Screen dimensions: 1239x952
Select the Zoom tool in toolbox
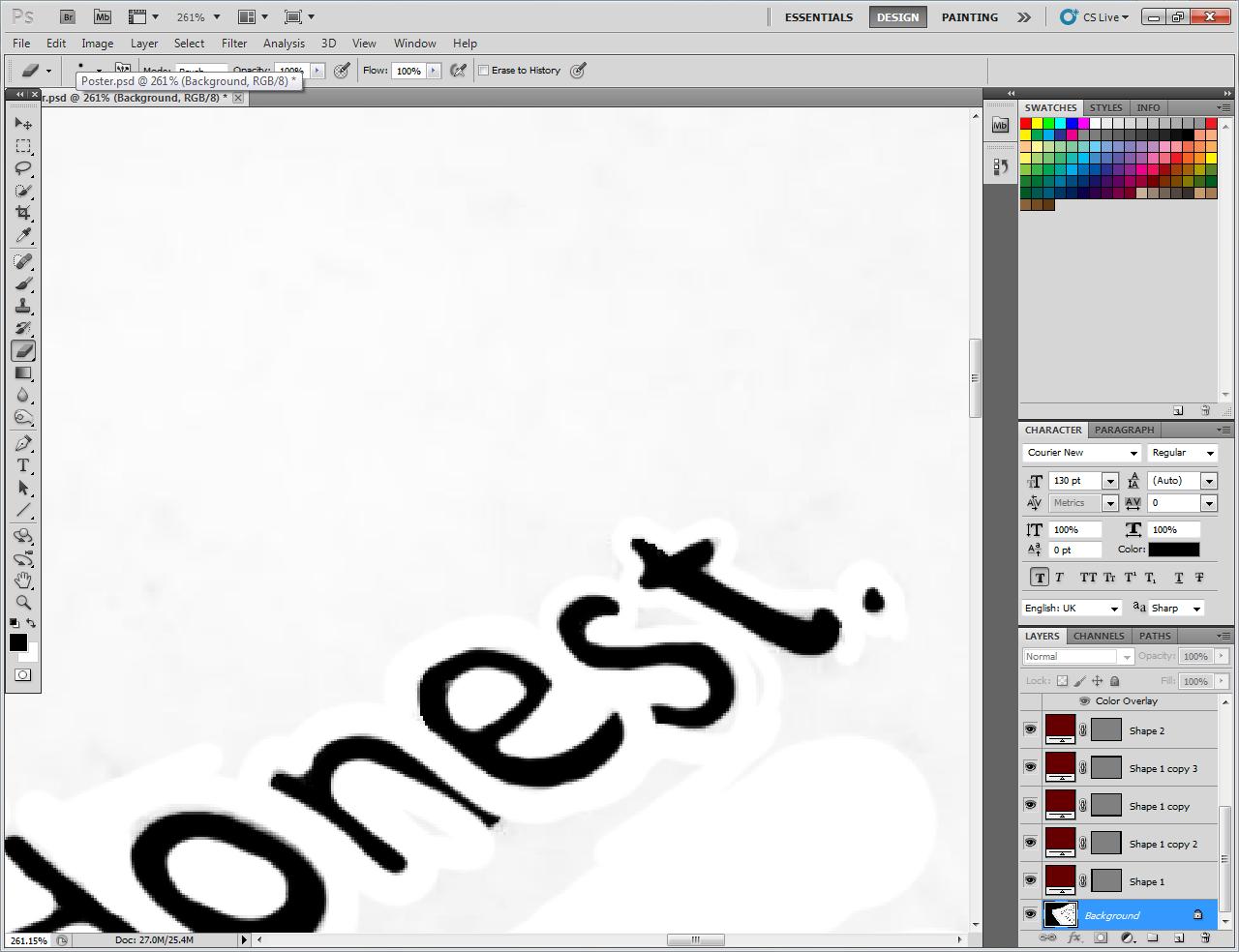(x=23, y=602)
